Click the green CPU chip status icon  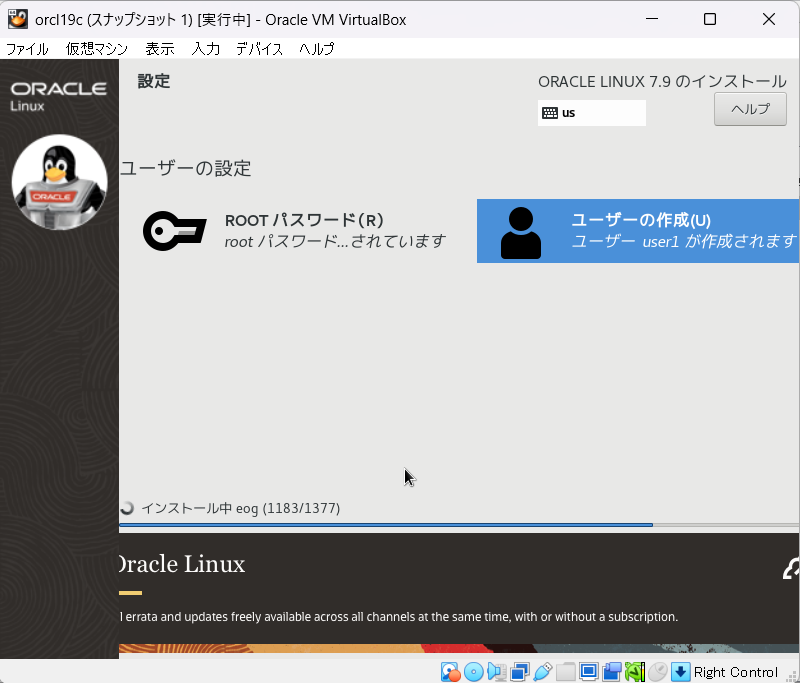tap(635, 672)
